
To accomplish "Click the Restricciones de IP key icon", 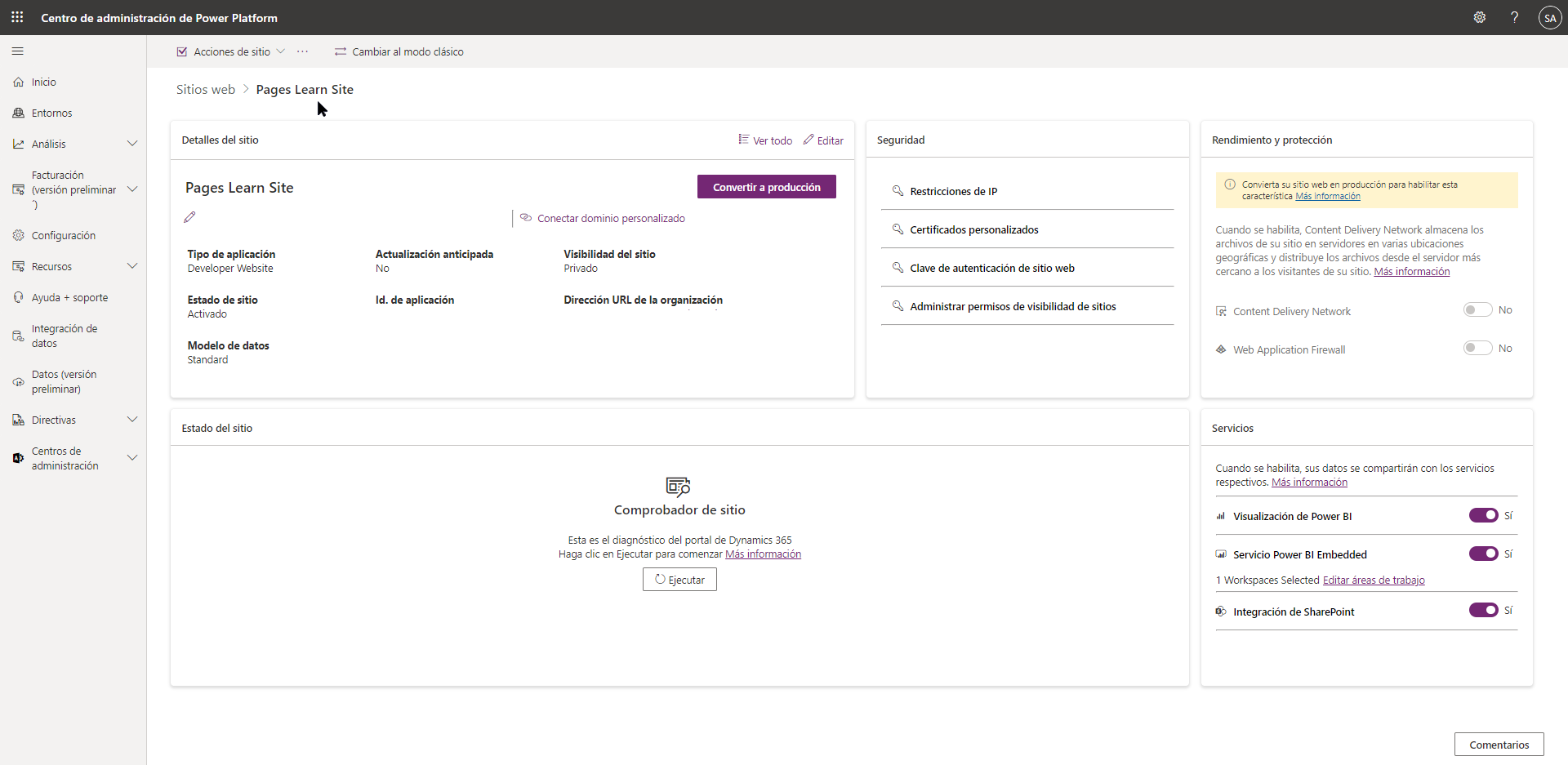I will tap(898, 190).
